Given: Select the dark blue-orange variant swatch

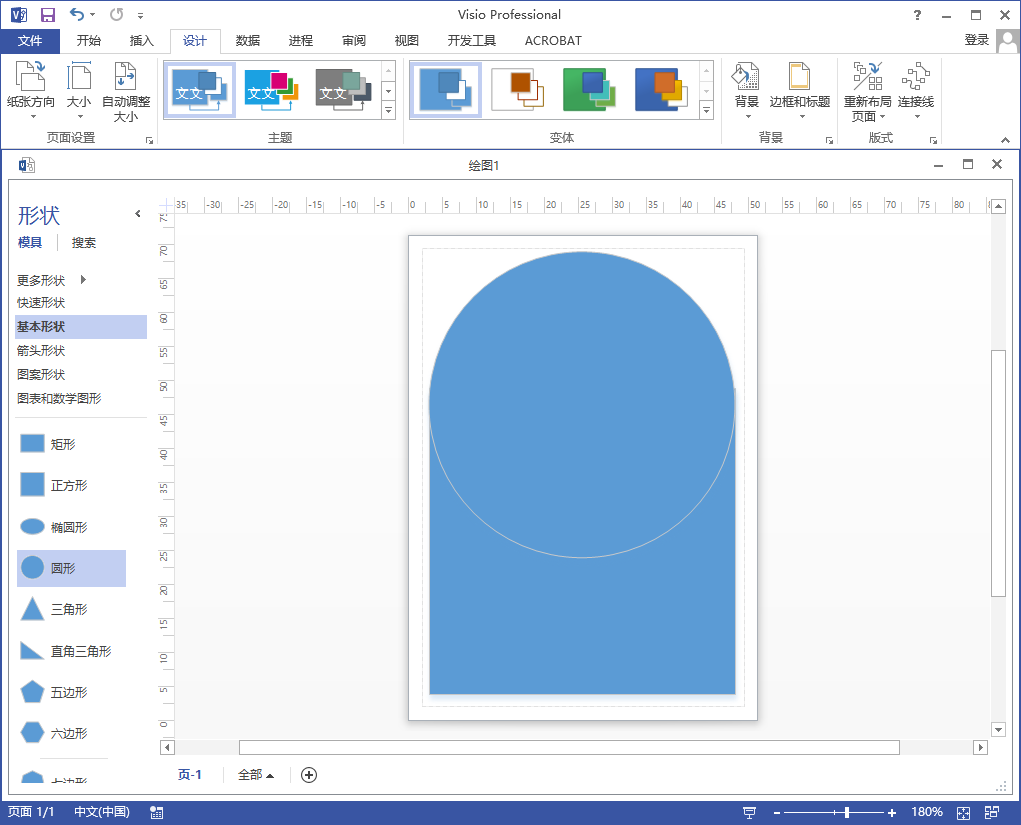Looking at the screenshot, I should pyautogui.click(x=661, y=90).
